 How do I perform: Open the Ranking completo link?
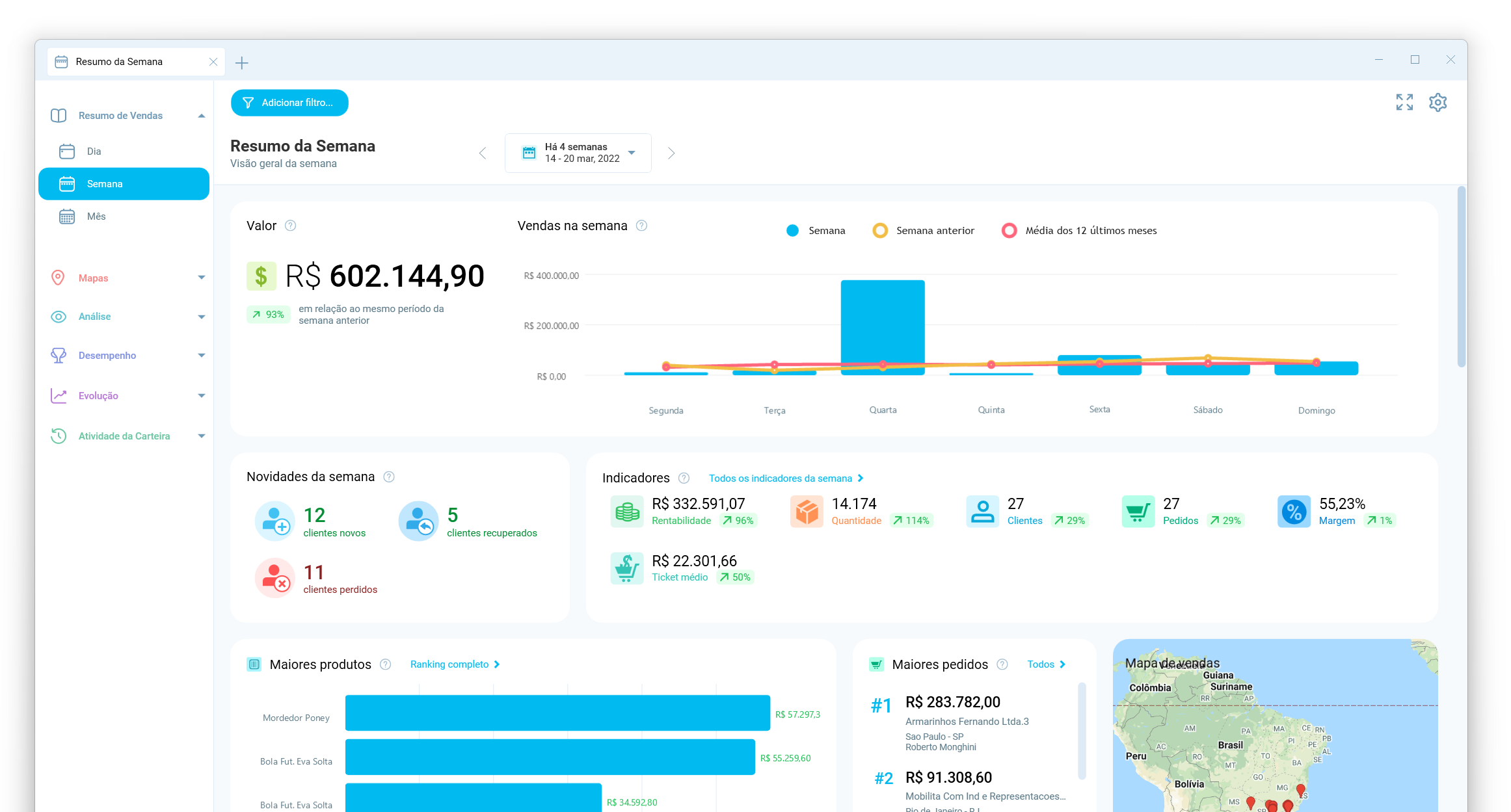tap(455, 664)
